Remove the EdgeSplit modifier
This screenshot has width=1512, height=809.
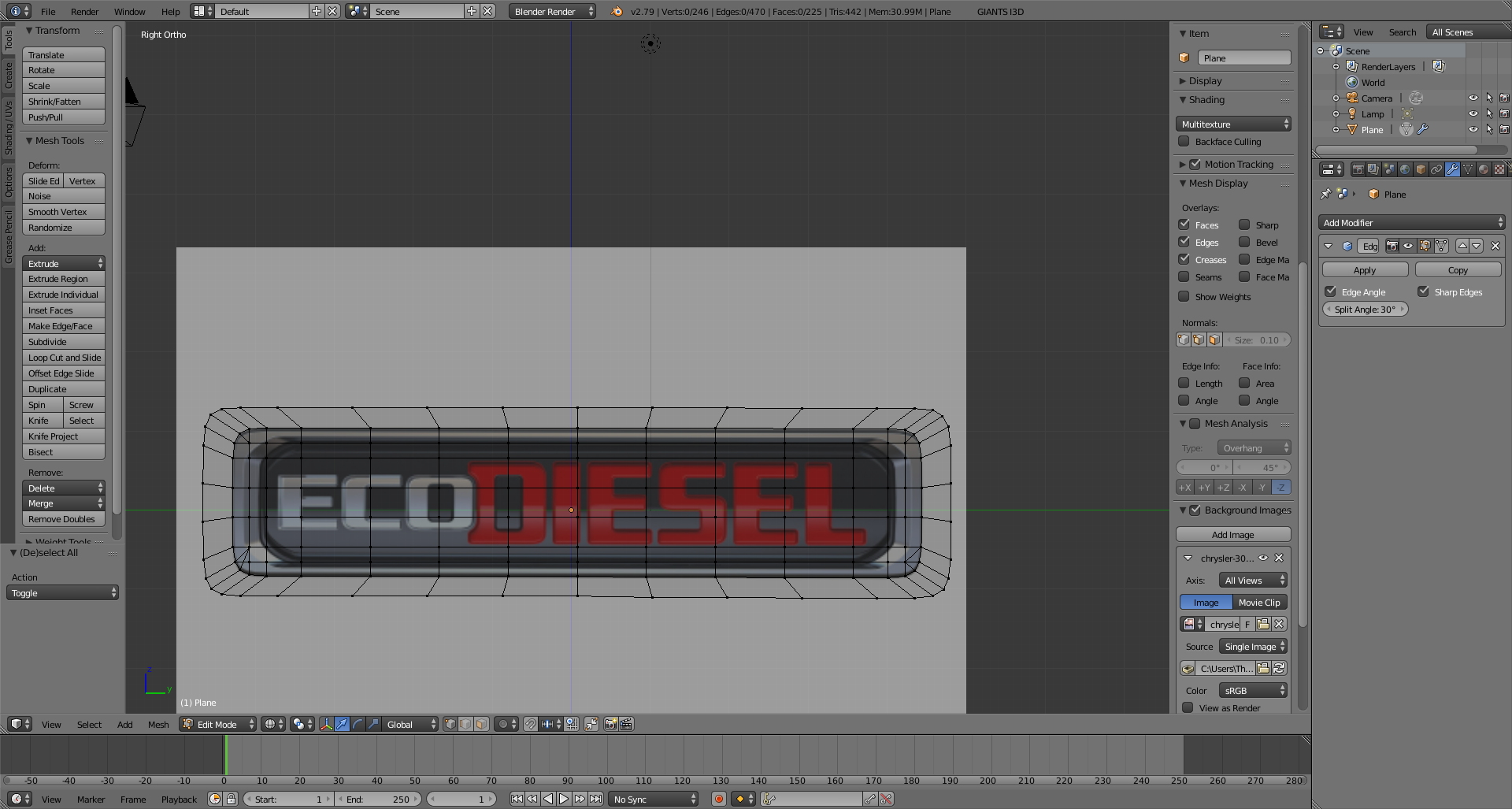click(1495, 246)
